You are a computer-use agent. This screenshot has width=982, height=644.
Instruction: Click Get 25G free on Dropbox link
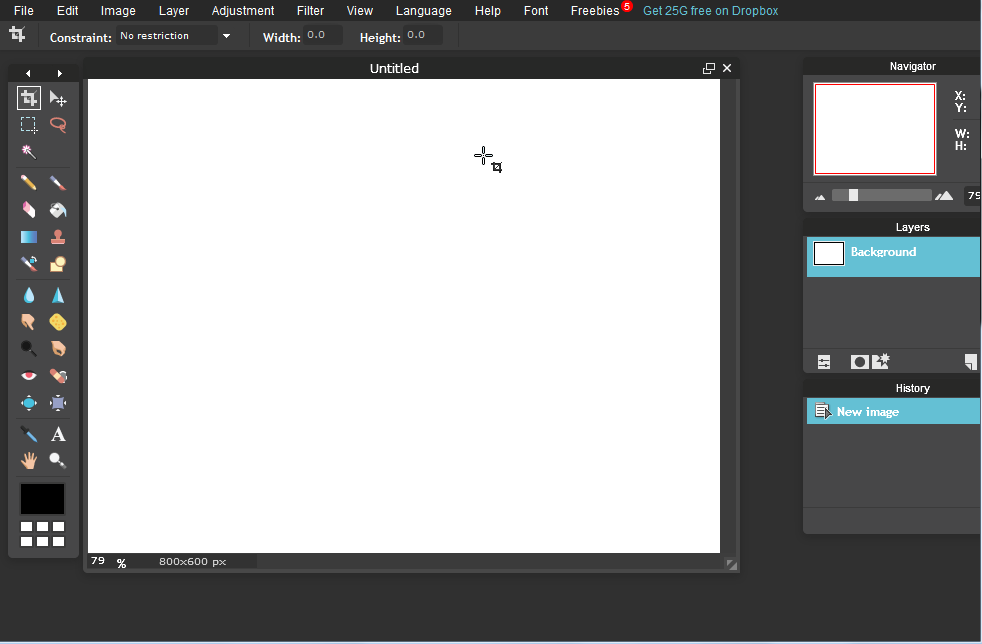[710, 11]
